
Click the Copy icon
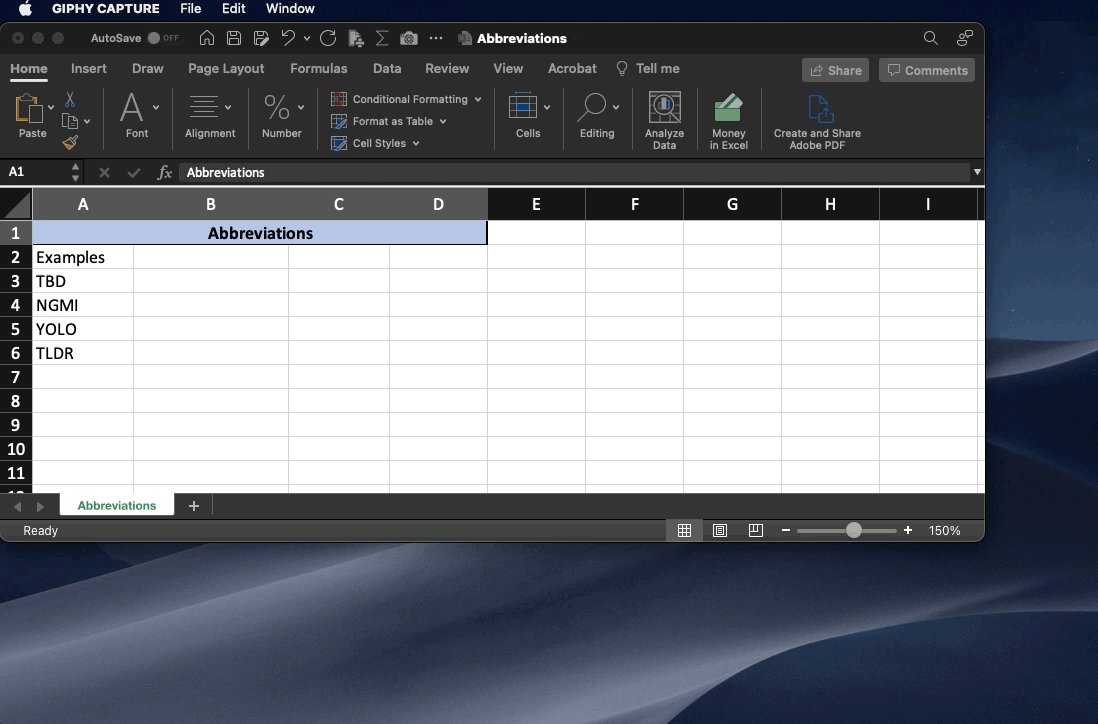tap(70, 121)
